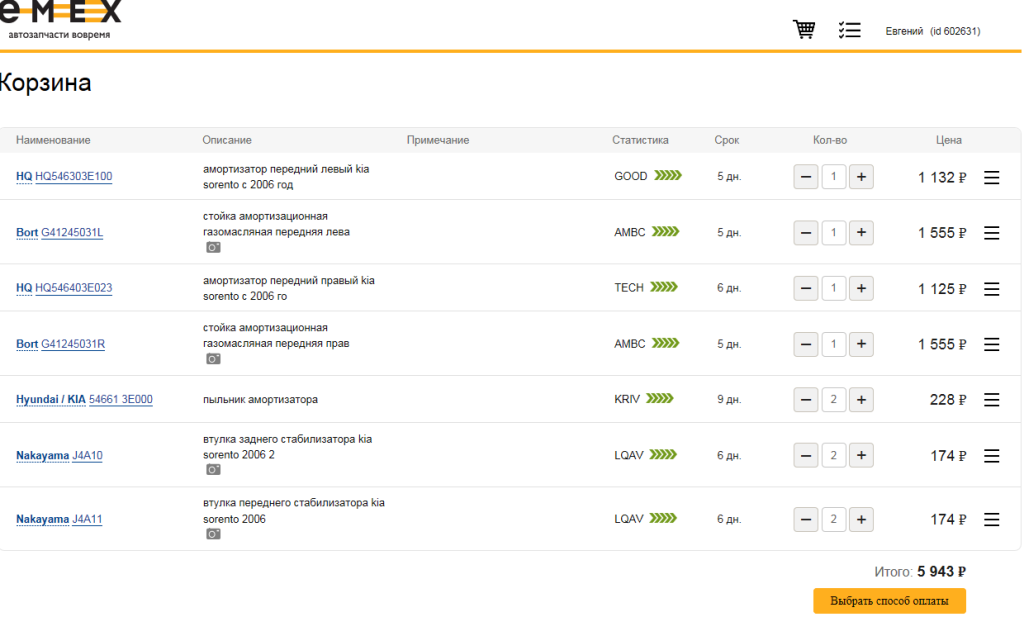Increase quantity of Nakayama J4A10 bushing
Viewport: 1024px width, 617px height.
coord(861,456)
